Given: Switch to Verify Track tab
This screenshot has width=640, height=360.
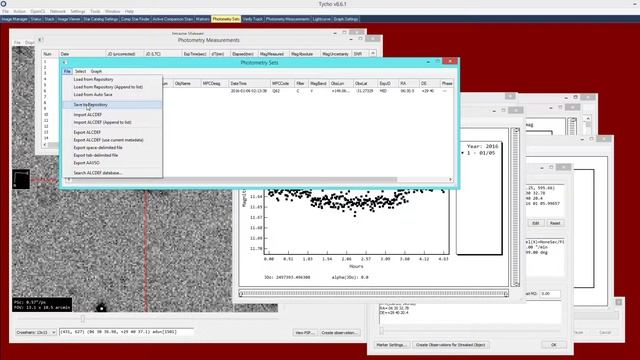Looking at the screenshot, I should coord(253,19).
